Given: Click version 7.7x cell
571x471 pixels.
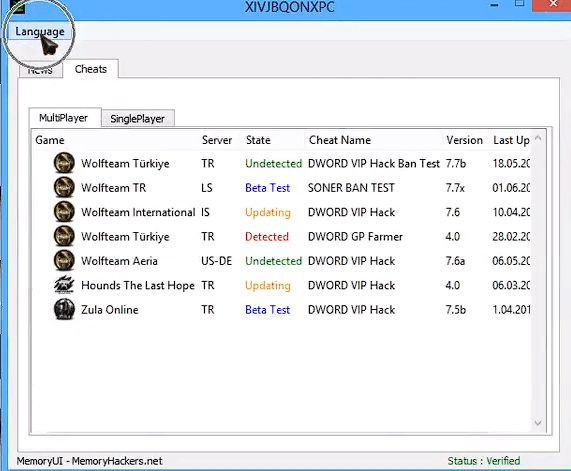Looking at the screenshot, I should coord(455,188).
